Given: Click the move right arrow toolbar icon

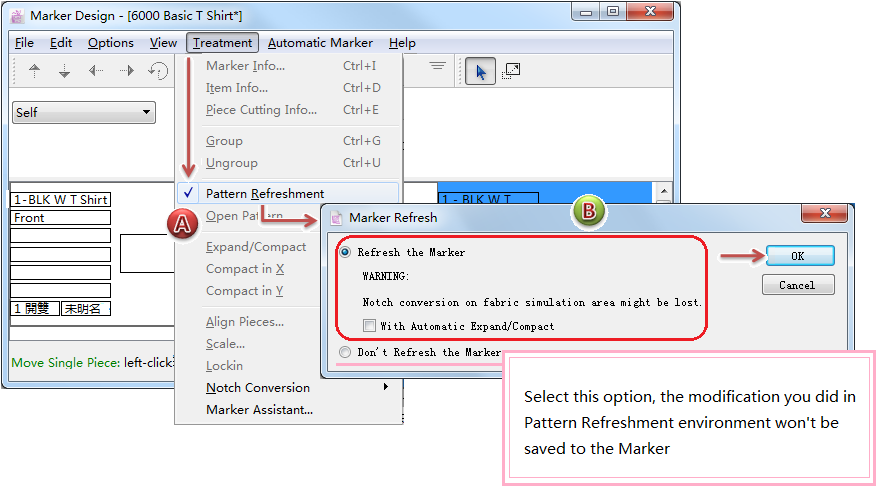Looking at the screenshot, I should point(127,71).
